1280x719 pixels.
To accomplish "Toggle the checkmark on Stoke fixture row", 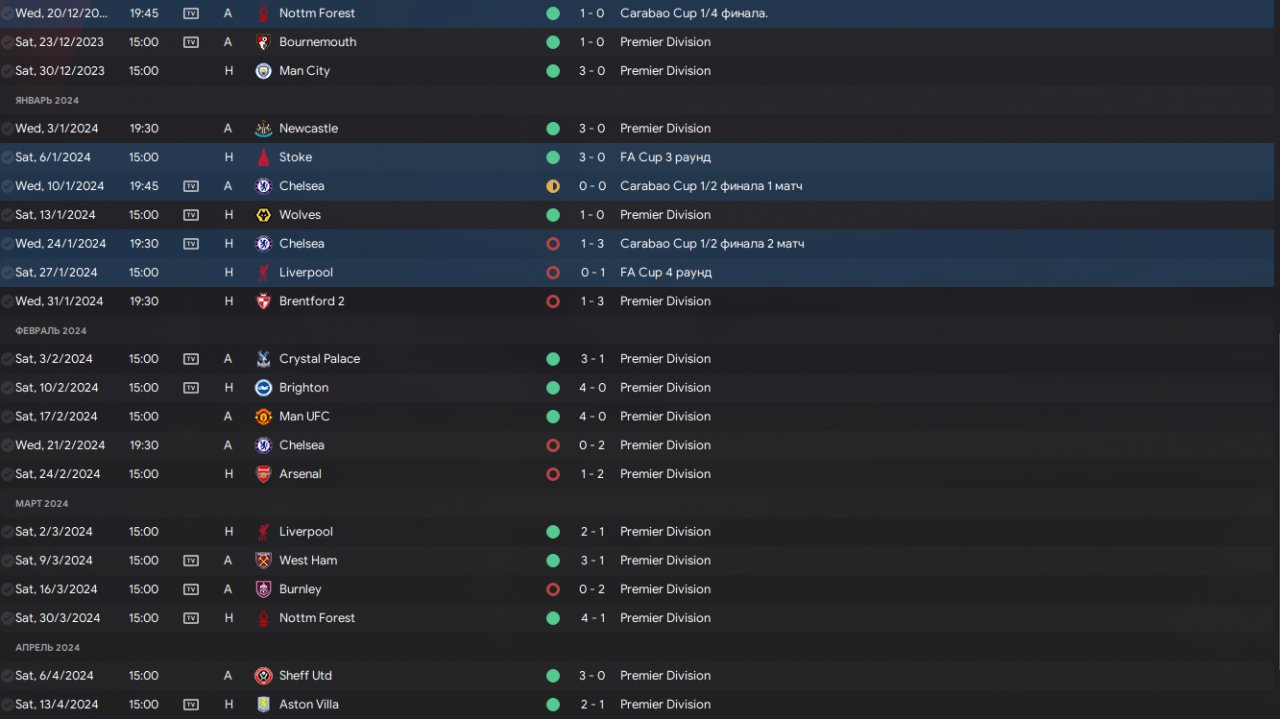I will pos(8,157).
